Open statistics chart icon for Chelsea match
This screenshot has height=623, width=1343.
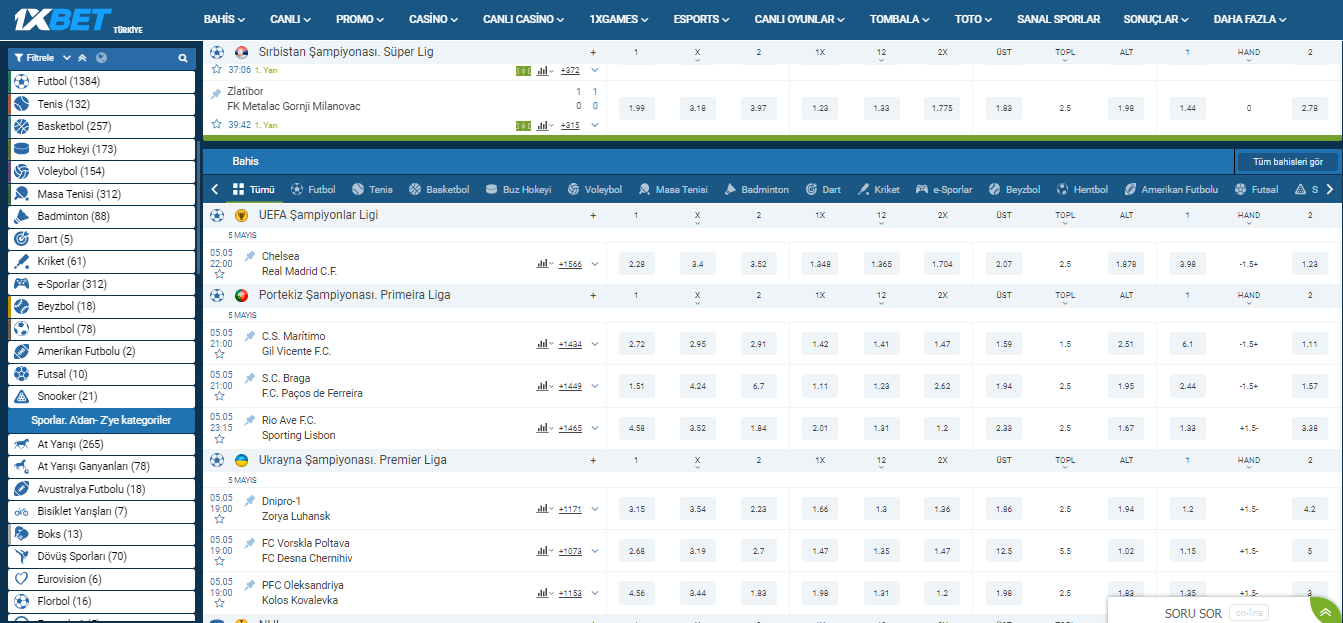[x=542, y=264]
